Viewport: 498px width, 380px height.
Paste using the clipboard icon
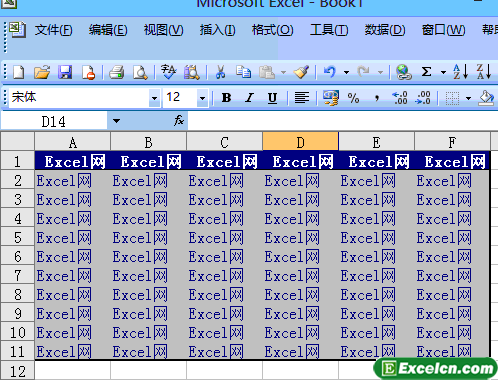click(267, 72)
